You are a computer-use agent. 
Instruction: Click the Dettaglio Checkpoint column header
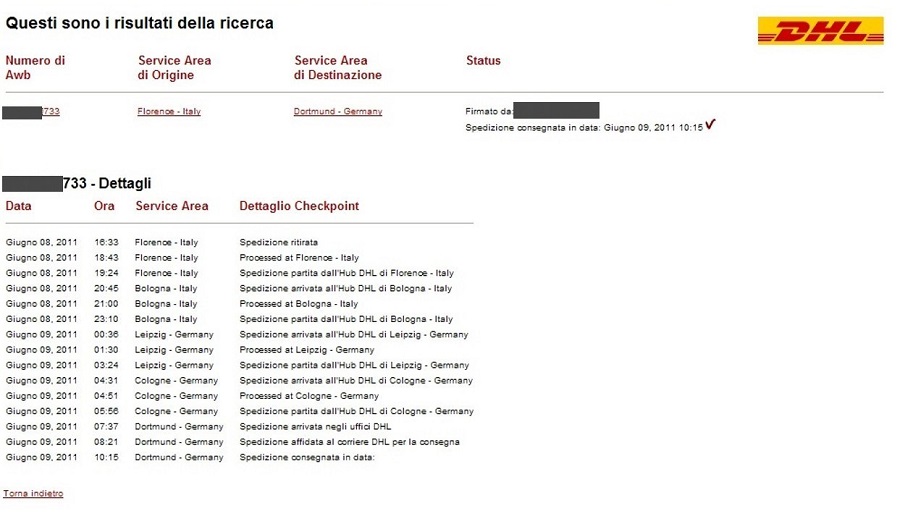pyautogui.click(x=299, y=206)
